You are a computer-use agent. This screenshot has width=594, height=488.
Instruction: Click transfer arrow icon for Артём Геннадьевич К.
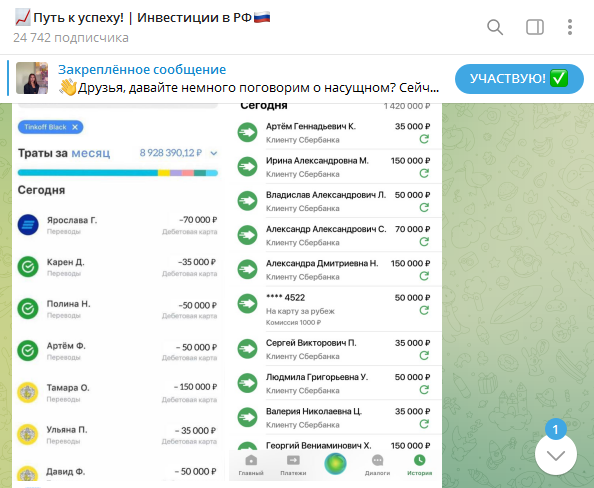coord(247,132)
